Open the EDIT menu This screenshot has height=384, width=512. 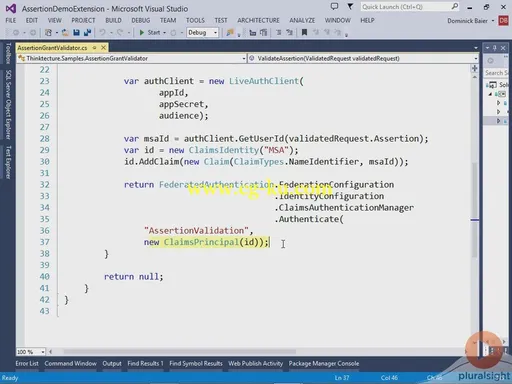point(32,21)
